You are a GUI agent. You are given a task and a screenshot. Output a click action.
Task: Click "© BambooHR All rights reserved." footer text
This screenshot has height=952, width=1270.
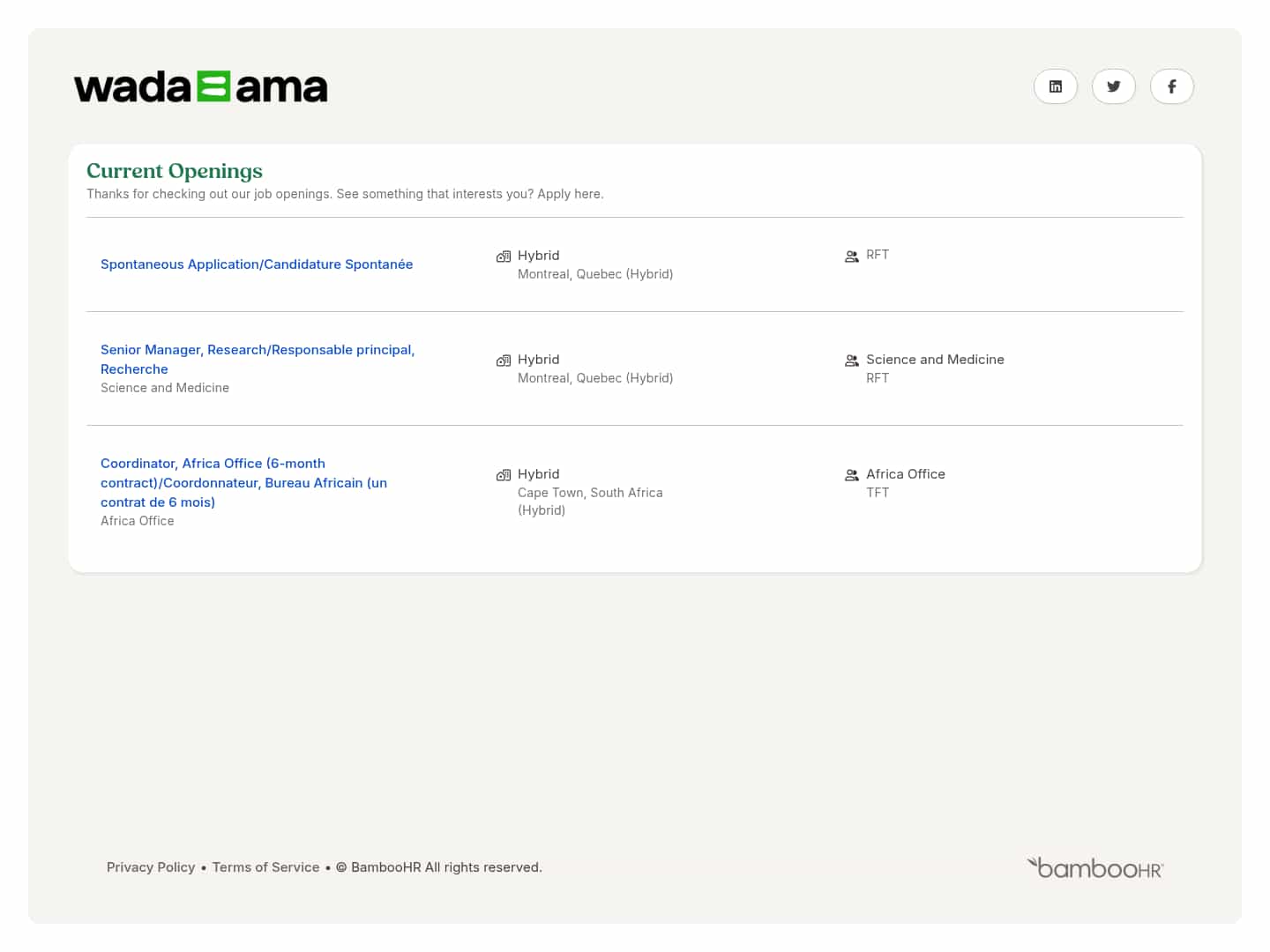pyautogui.click(x=439, y=867)
